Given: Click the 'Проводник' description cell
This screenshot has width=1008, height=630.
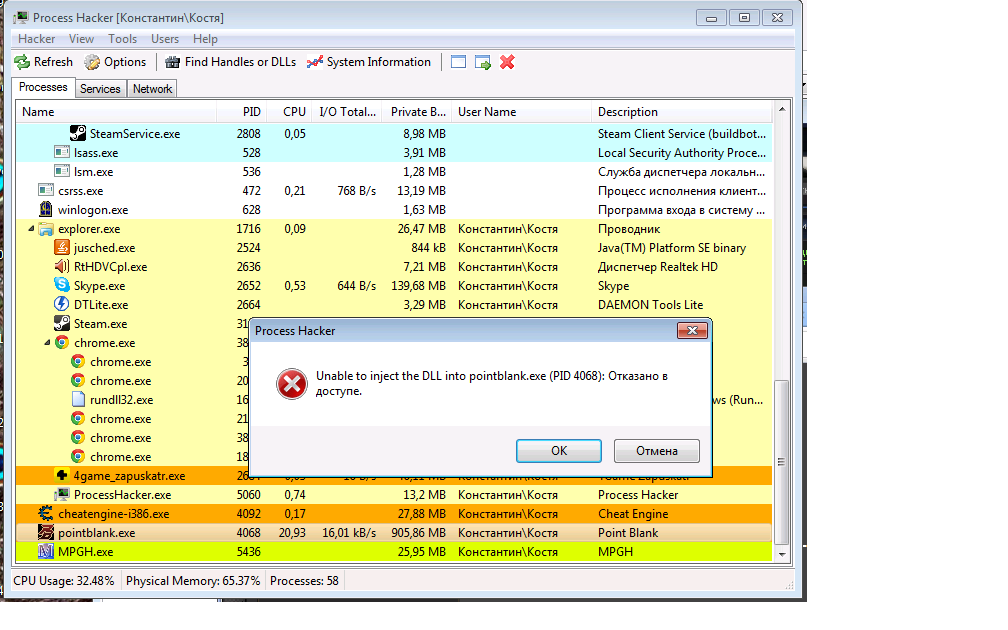Looking at the screenshot, I should tap(629, 229).
